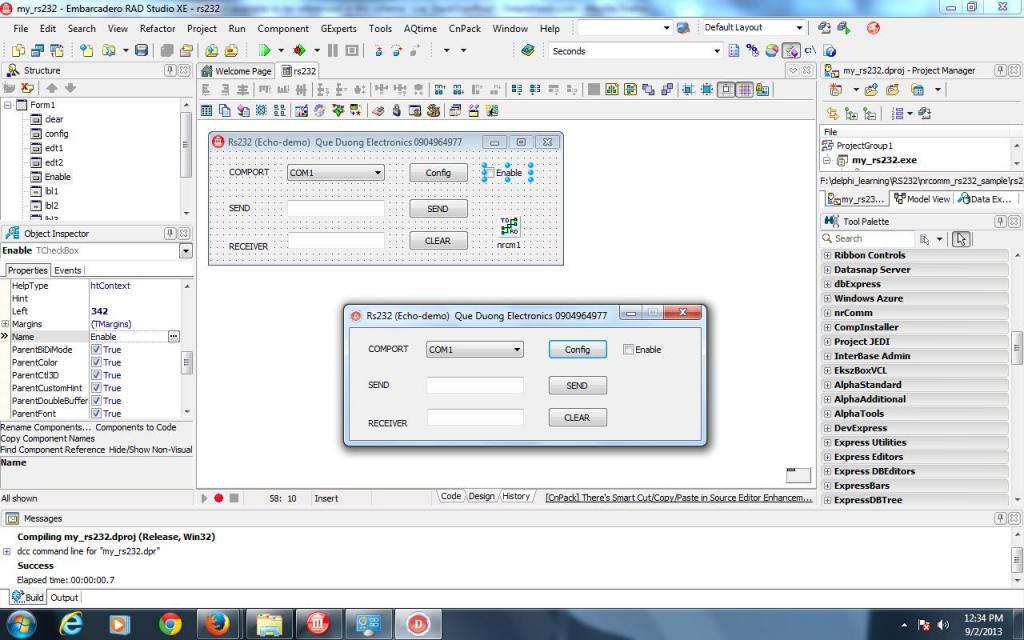Toggle ParentBiDiMode True checkbox
The width and height of the screenshot is (1024, 640).
click(96, 349)
